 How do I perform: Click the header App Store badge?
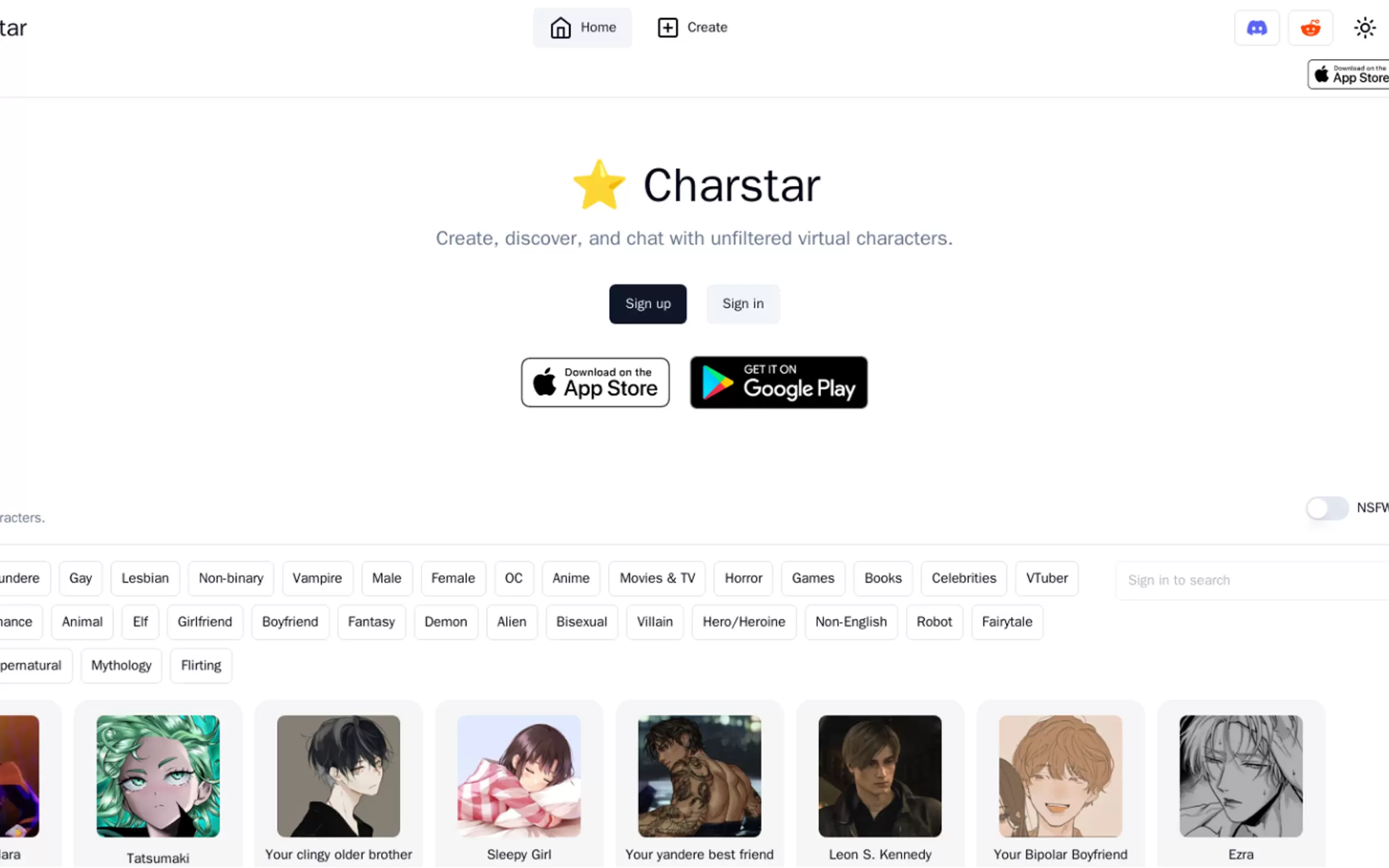pyautogui.click(x=1348, y=74)
